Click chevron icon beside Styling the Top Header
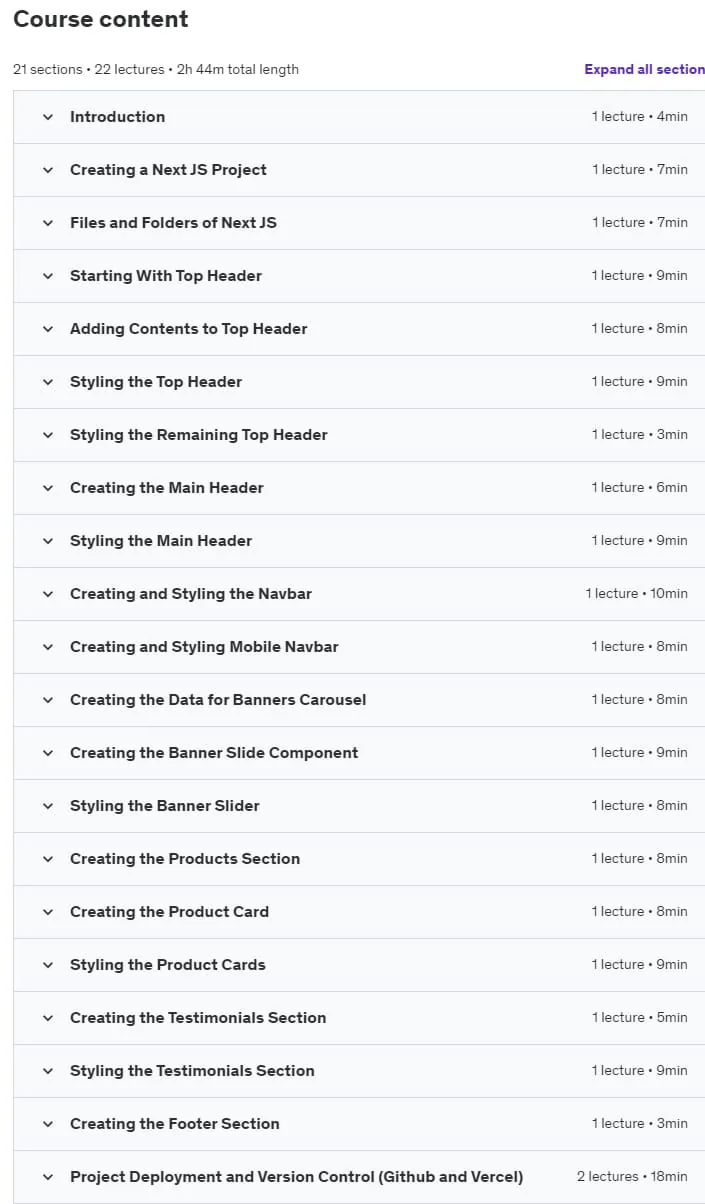Image resolution: width=705 pixels, height=1204 pixels. click(47, 382)
